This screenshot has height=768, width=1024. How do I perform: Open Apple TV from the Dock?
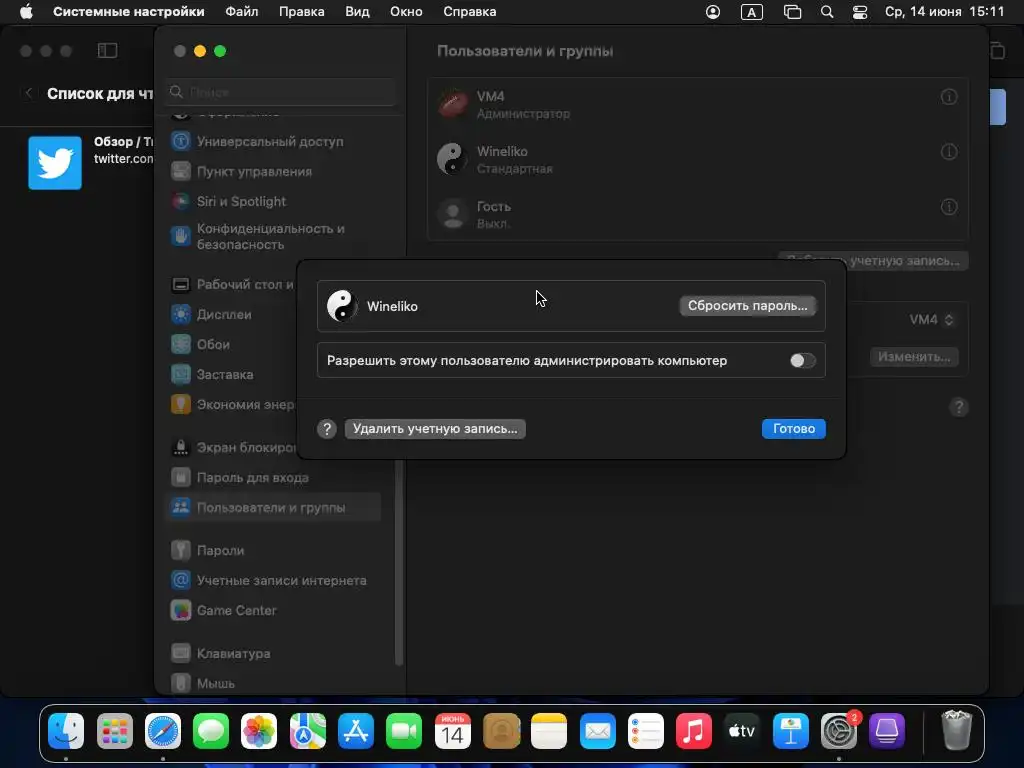(742, 731)
